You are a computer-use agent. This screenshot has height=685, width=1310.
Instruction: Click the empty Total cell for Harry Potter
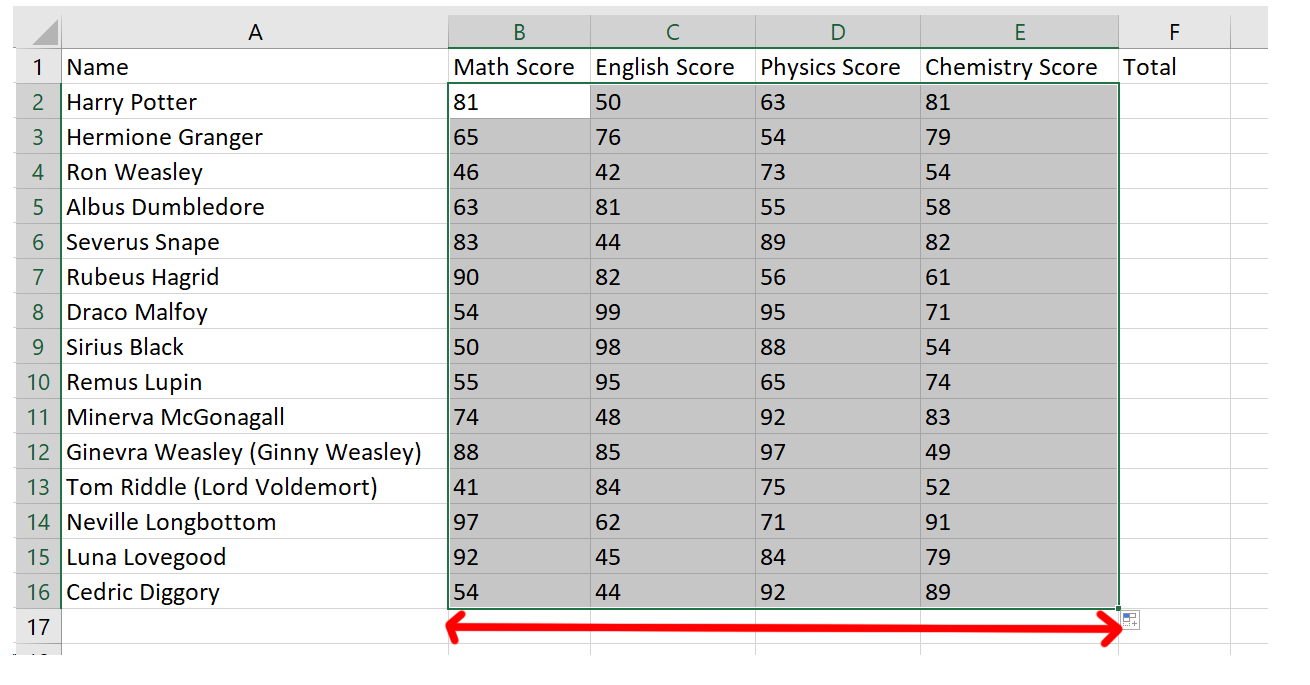point(1174,102)
